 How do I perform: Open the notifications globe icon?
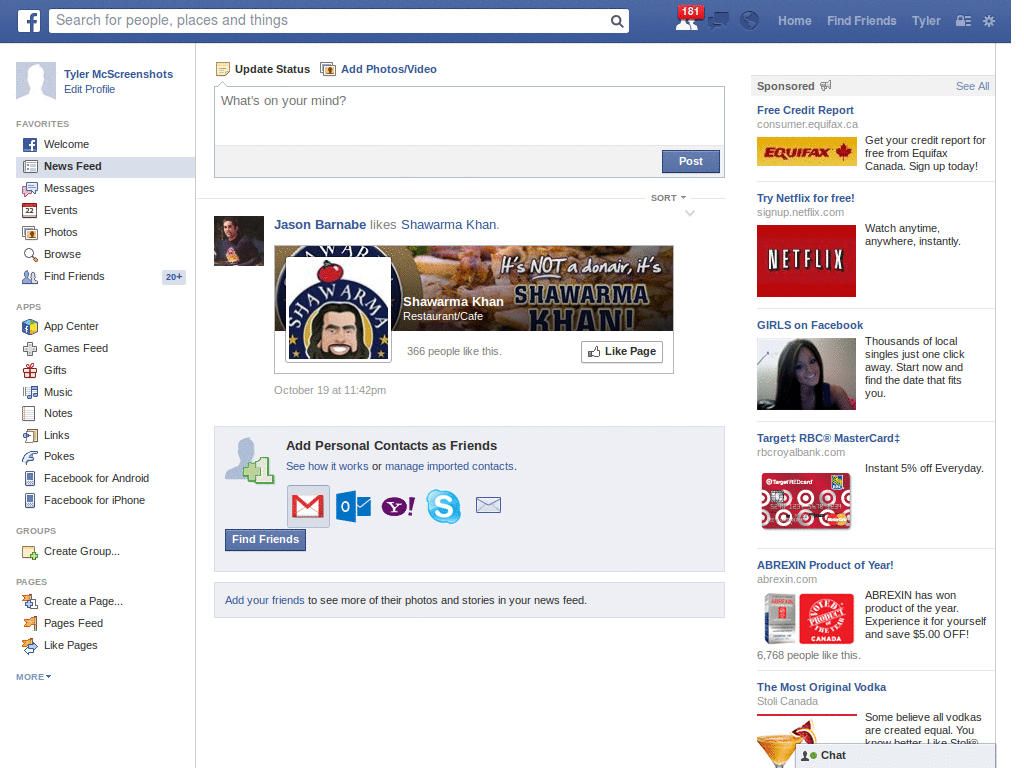(750, 21)
